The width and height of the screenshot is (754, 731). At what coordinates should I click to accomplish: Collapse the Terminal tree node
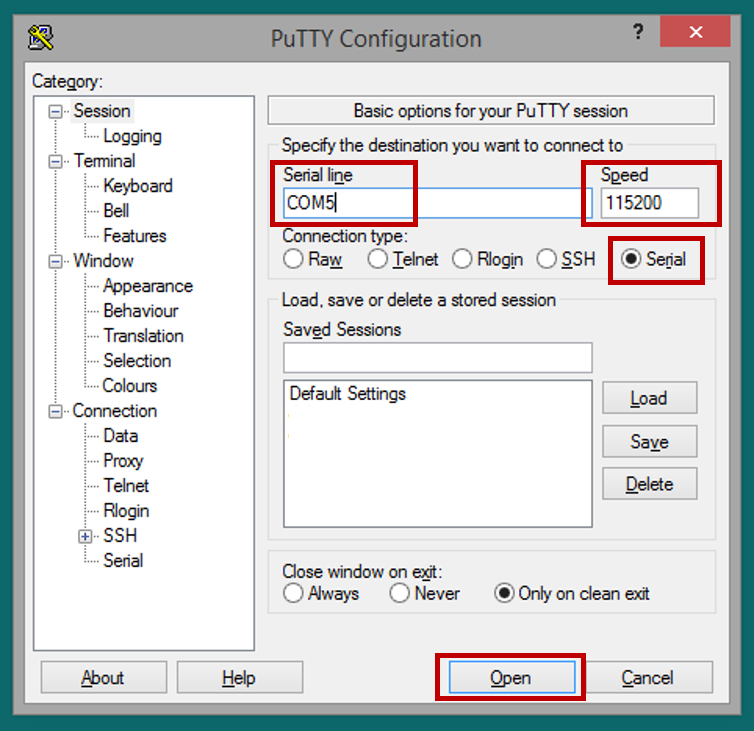tap(55, 162)
